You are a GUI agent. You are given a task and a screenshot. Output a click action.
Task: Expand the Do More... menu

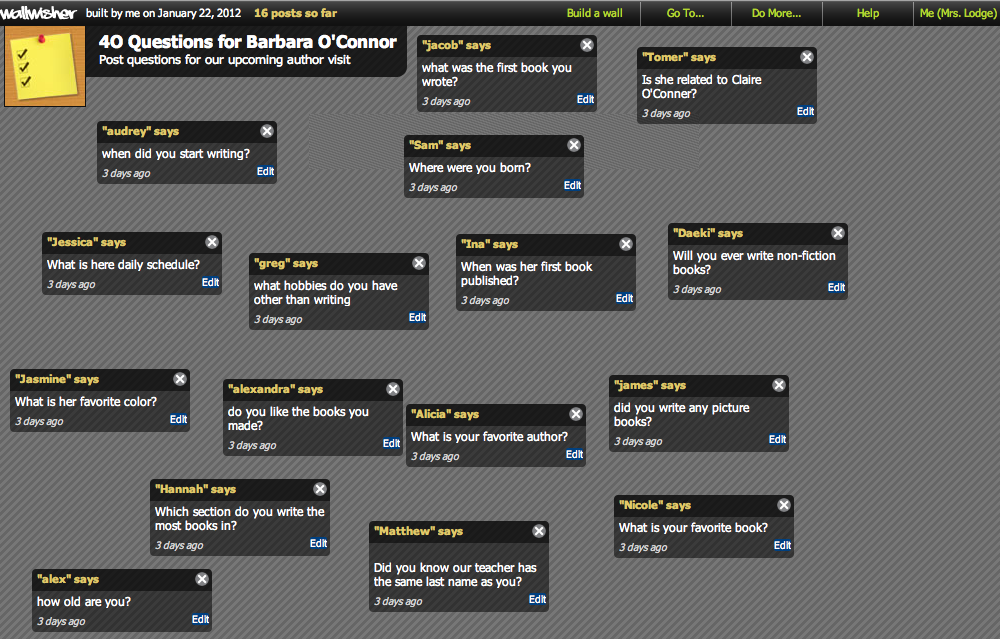(x=776, y=13)
